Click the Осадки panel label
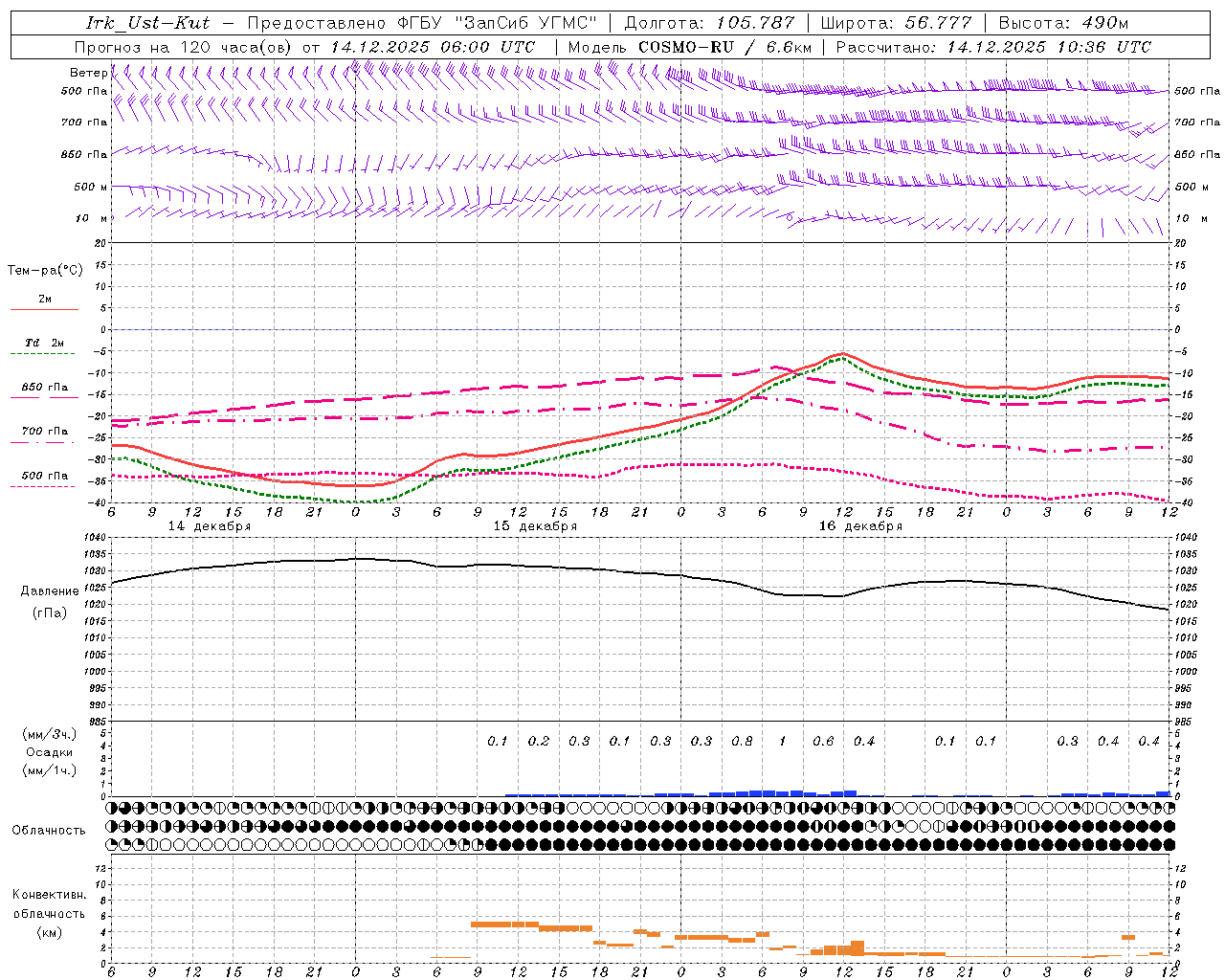Screen dimensions: 1225x980 click(x=50, y=752)
